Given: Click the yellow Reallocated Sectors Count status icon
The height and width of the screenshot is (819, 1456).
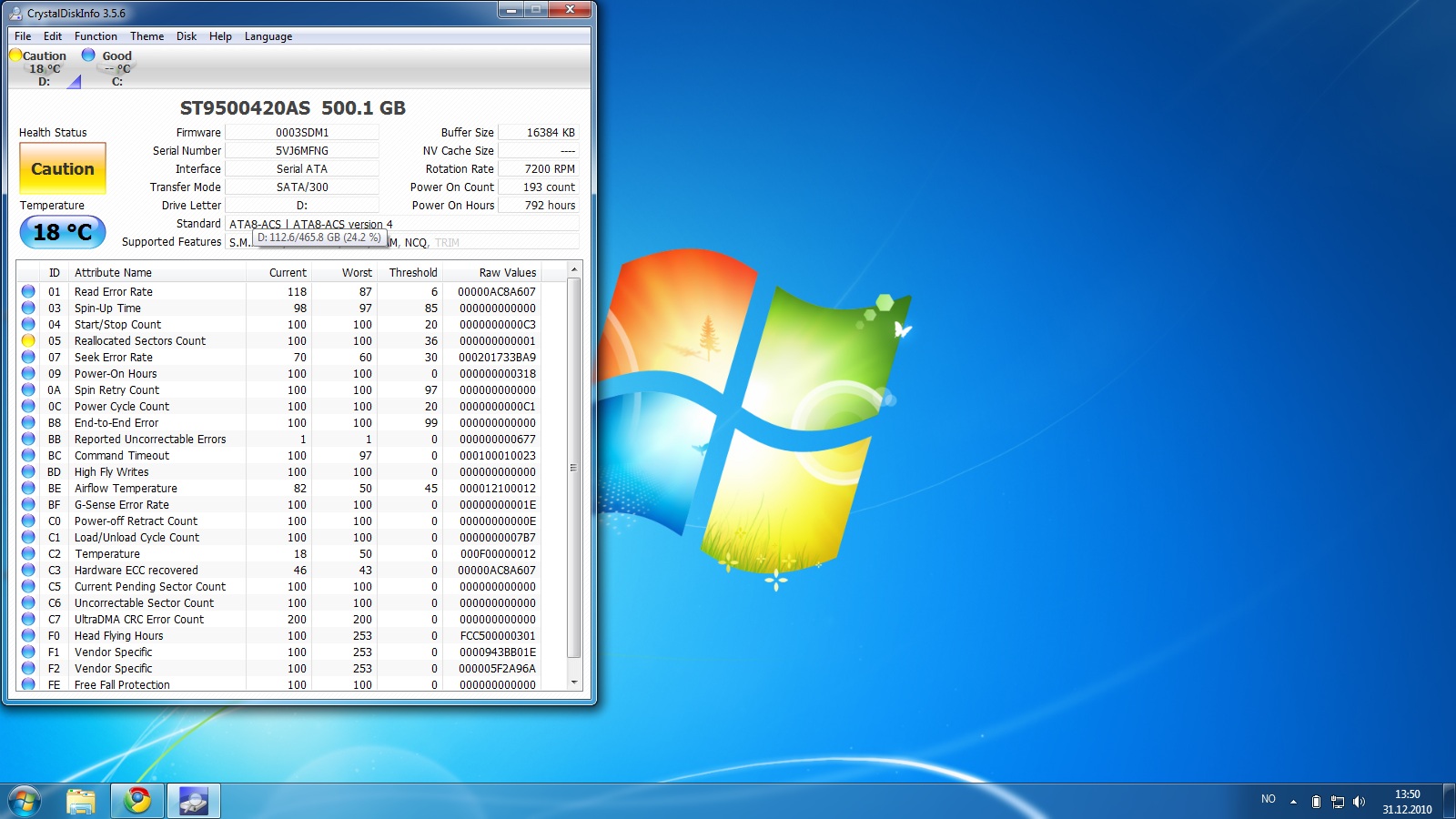Looking at the screenshot, I should [28, 340].
